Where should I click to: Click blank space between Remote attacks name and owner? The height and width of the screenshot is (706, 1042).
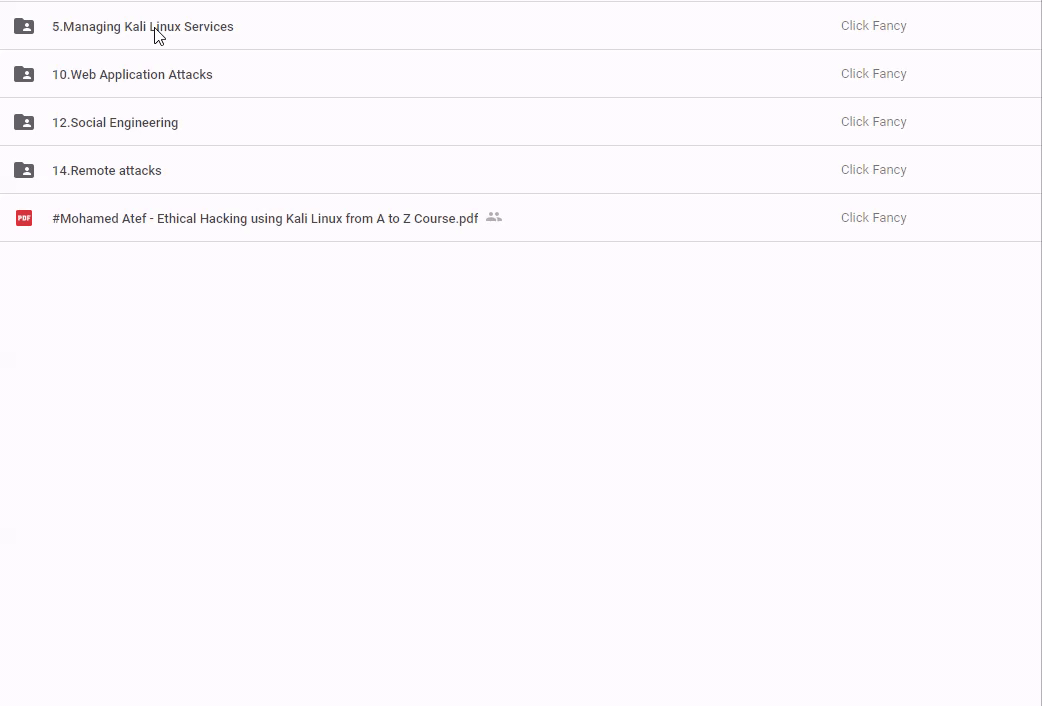click(x=500, y=170)
